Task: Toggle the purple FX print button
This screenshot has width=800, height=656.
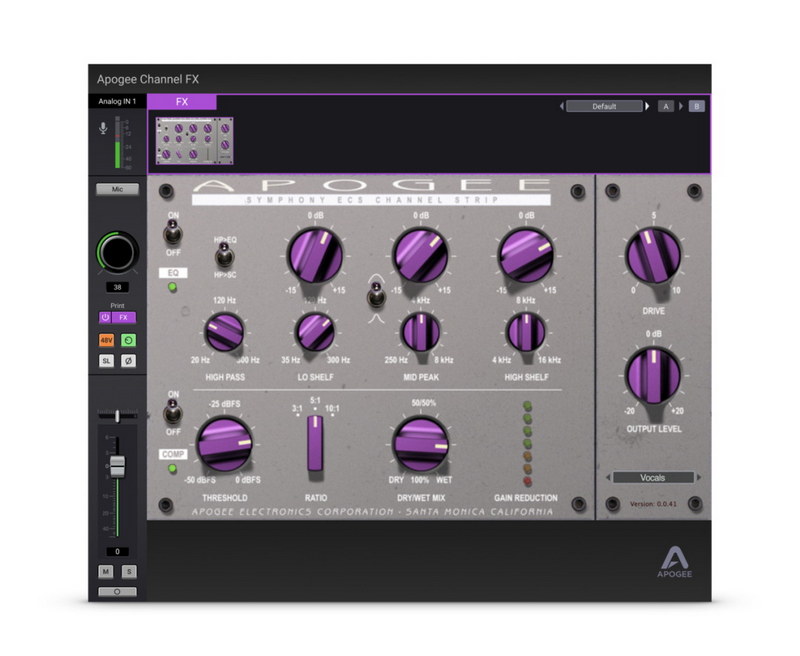Action: coord(123,317)
